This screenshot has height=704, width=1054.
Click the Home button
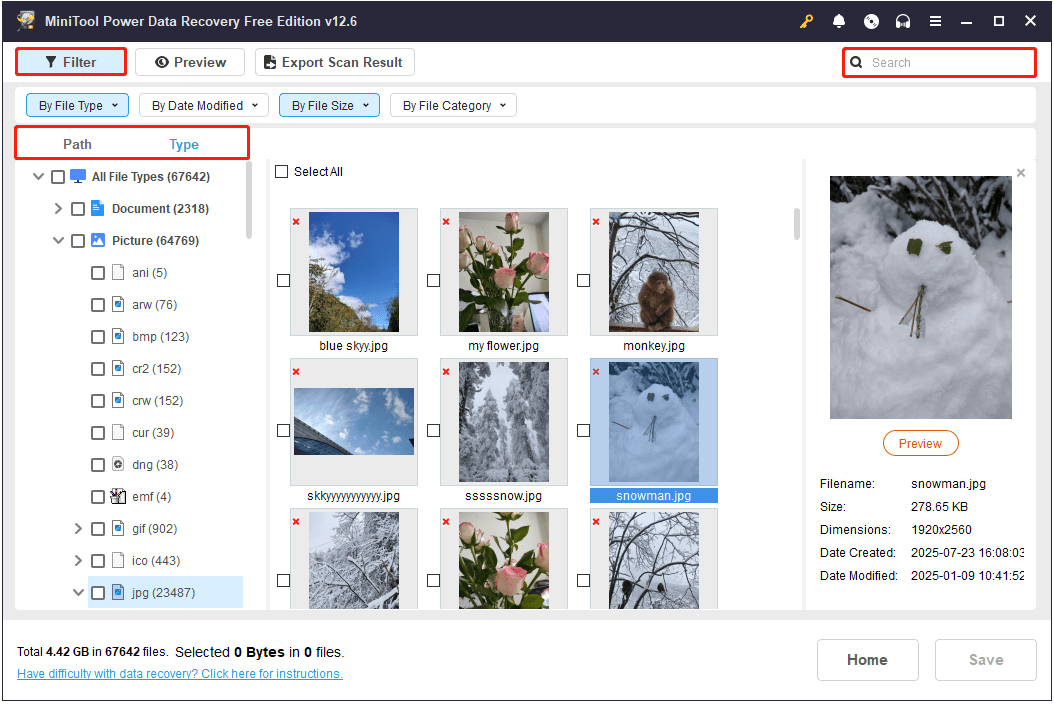(867, 660)
